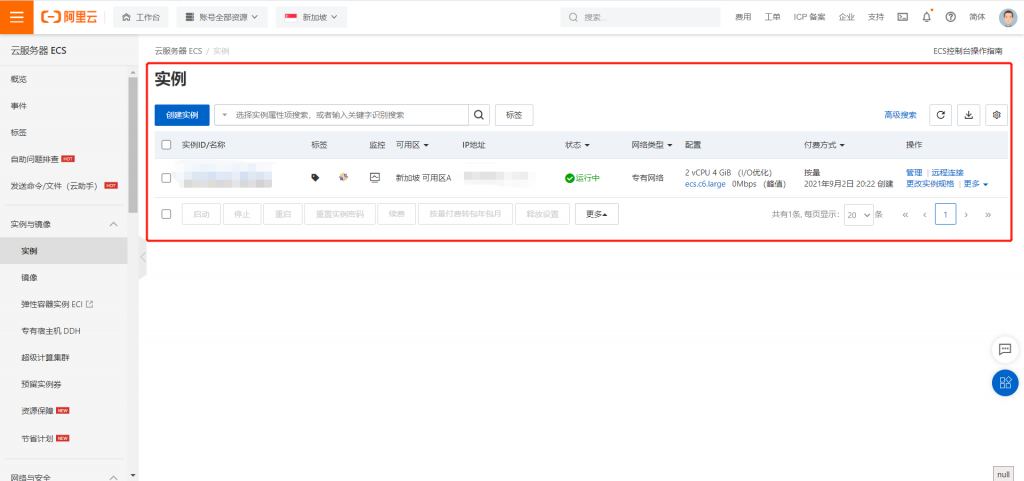Click the search magnifier button
Screen dimensions: 1024x481
[x=478, y=115]
